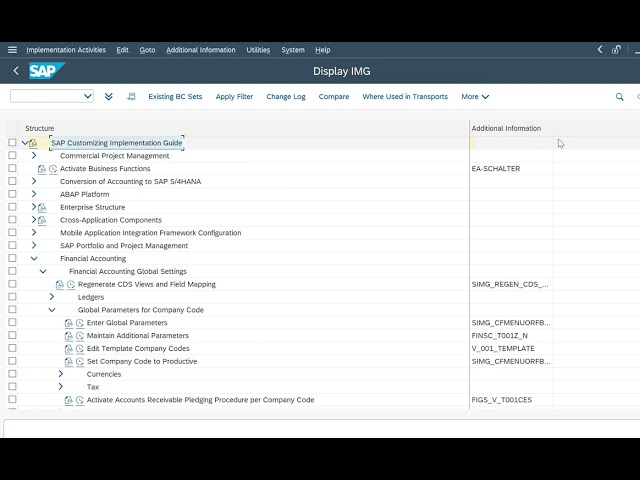Click the position/notes icon next to the double chevron
The width and height of the screenshot is (640, 480).
click(x=131, y=97)
